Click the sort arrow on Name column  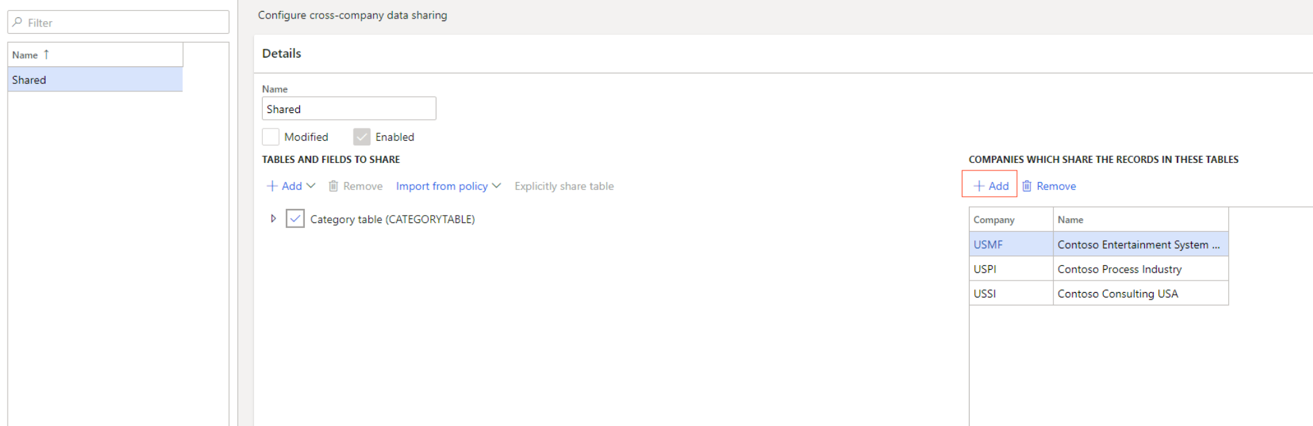tap(46, 55)
